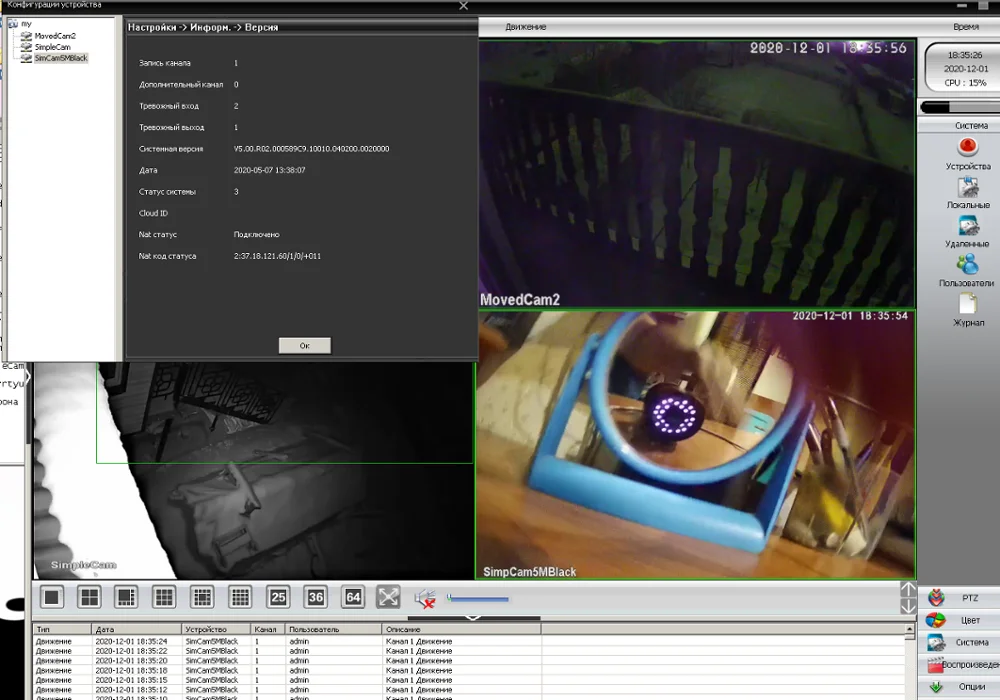
Task: Select nine-view grid layout
Action: (164, 597)
